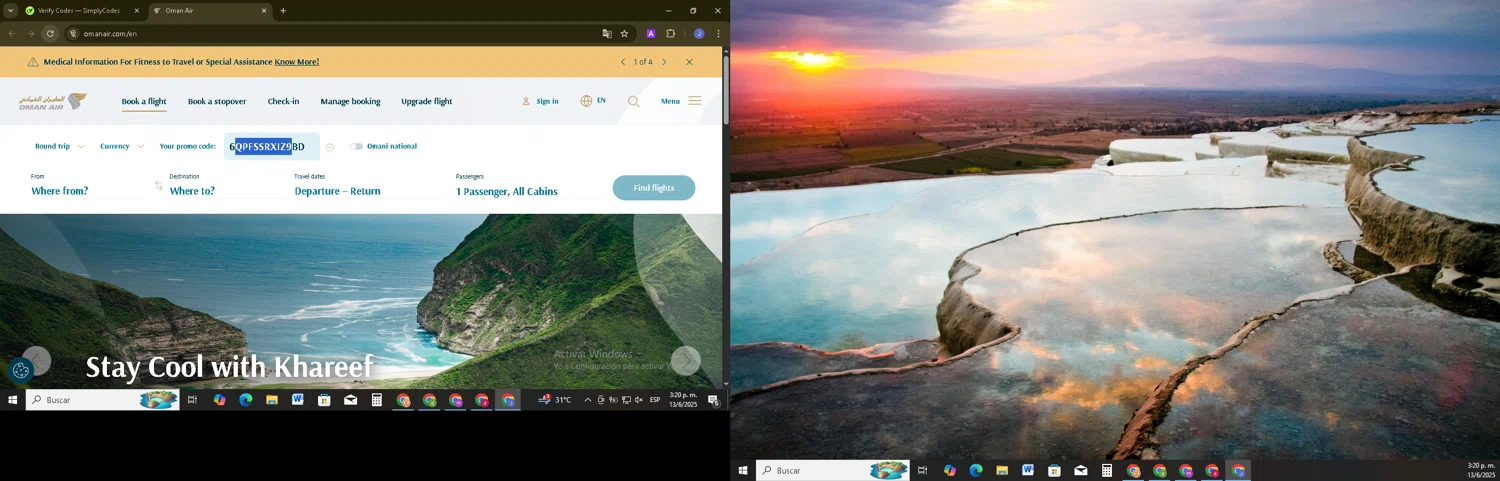Open the cookie settings badge
Viewport: 1500px width, 481px height.
[21, 371]
